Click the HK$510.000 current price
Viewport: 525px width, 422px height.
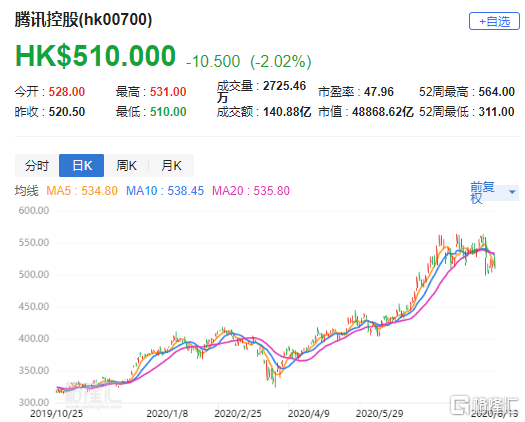(x=95, y=56)
